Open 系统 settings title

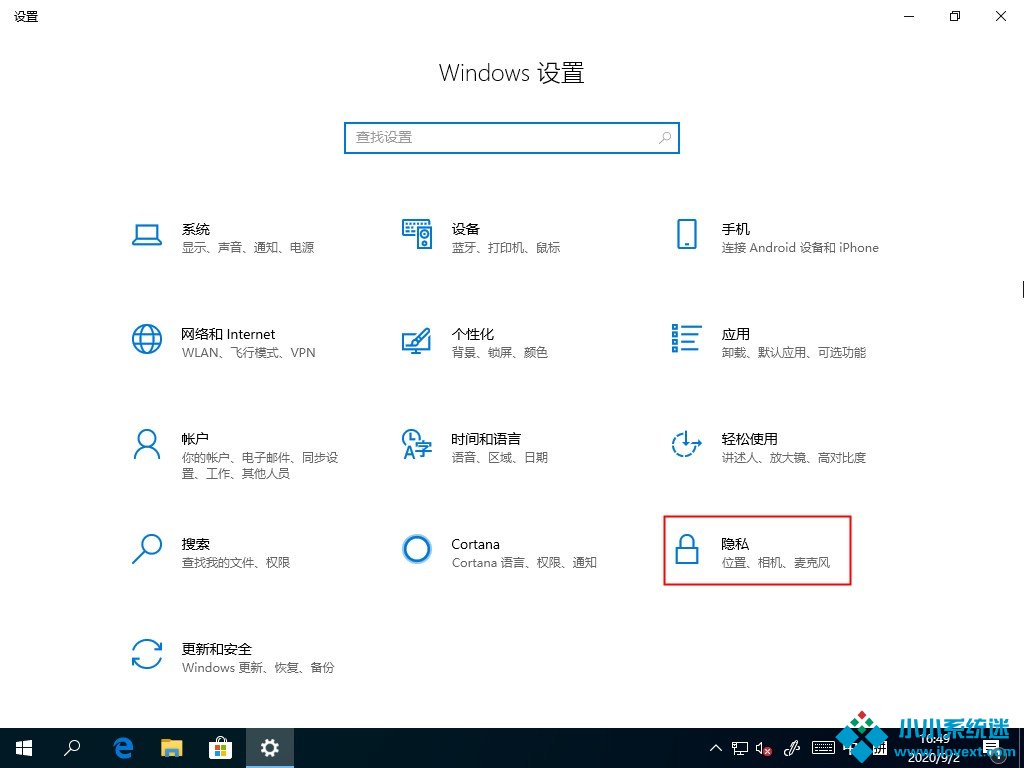196,229
